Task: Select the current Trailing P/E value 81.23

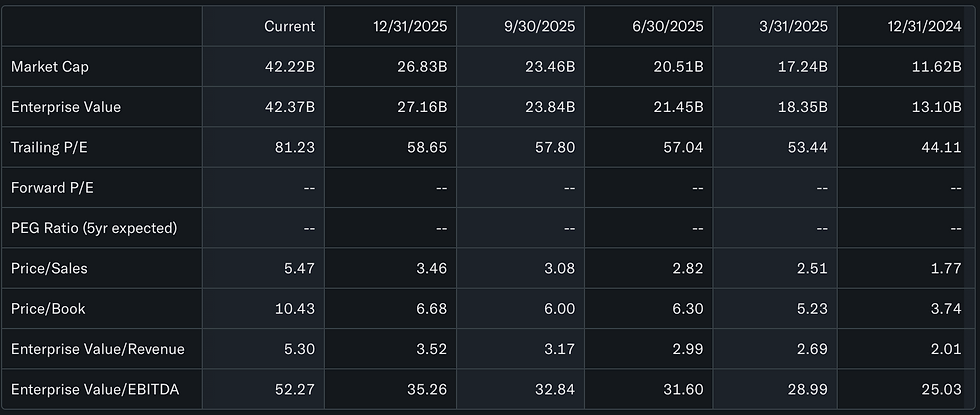Action: click(295, 147)
